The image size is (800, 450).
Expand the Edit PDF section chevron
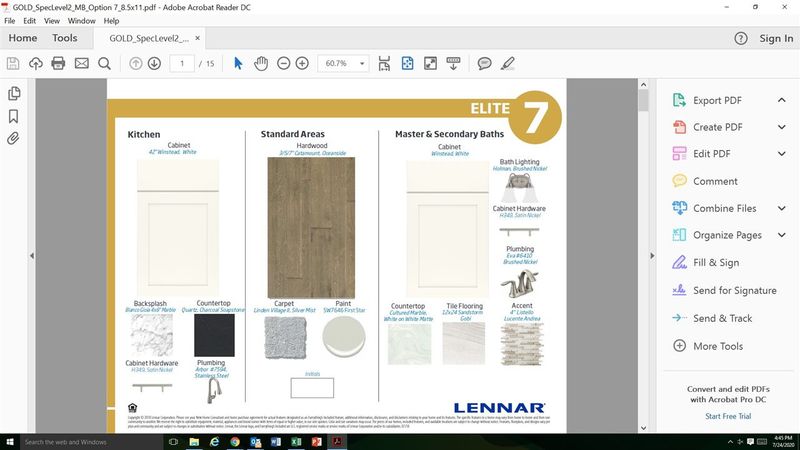(782, 154)
